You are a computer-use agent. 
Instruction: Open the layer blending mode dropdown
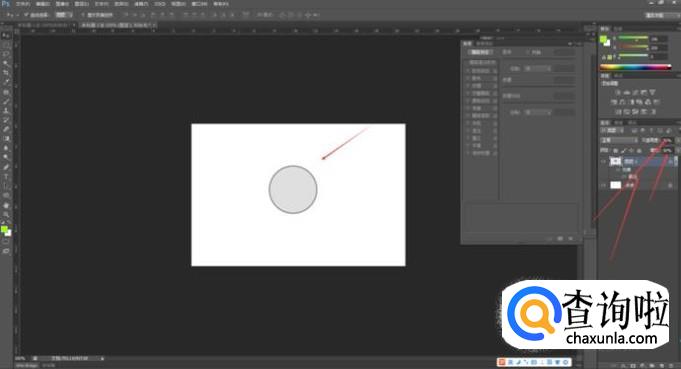(x=619, y=140)
